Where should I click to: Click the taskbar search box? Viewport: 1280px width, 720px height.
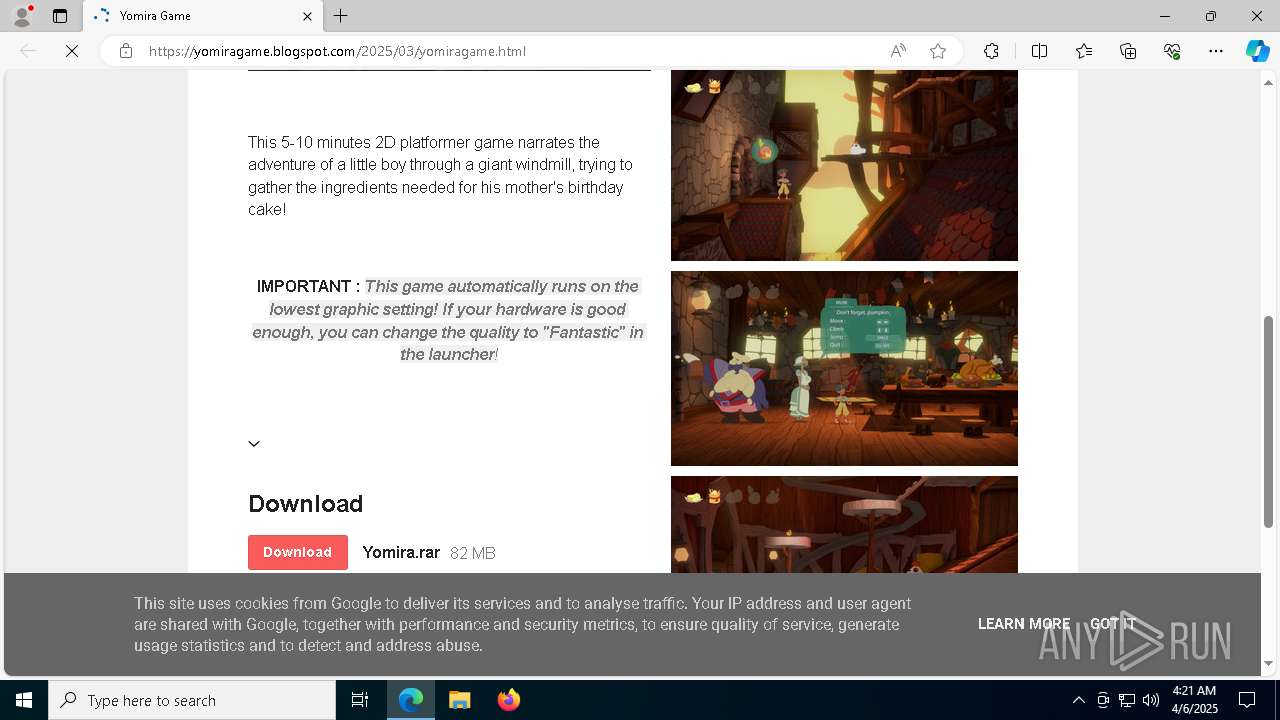192,700
